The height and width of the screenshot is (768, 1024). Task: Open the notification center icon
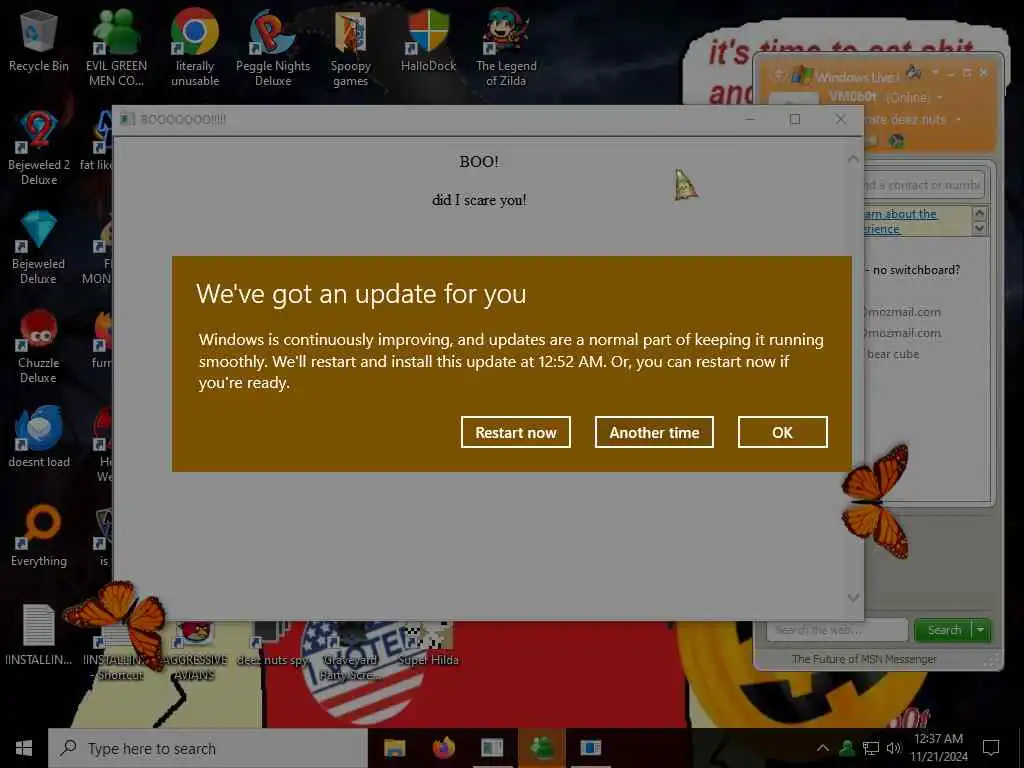pyautogui.click(x=991, y=748)
